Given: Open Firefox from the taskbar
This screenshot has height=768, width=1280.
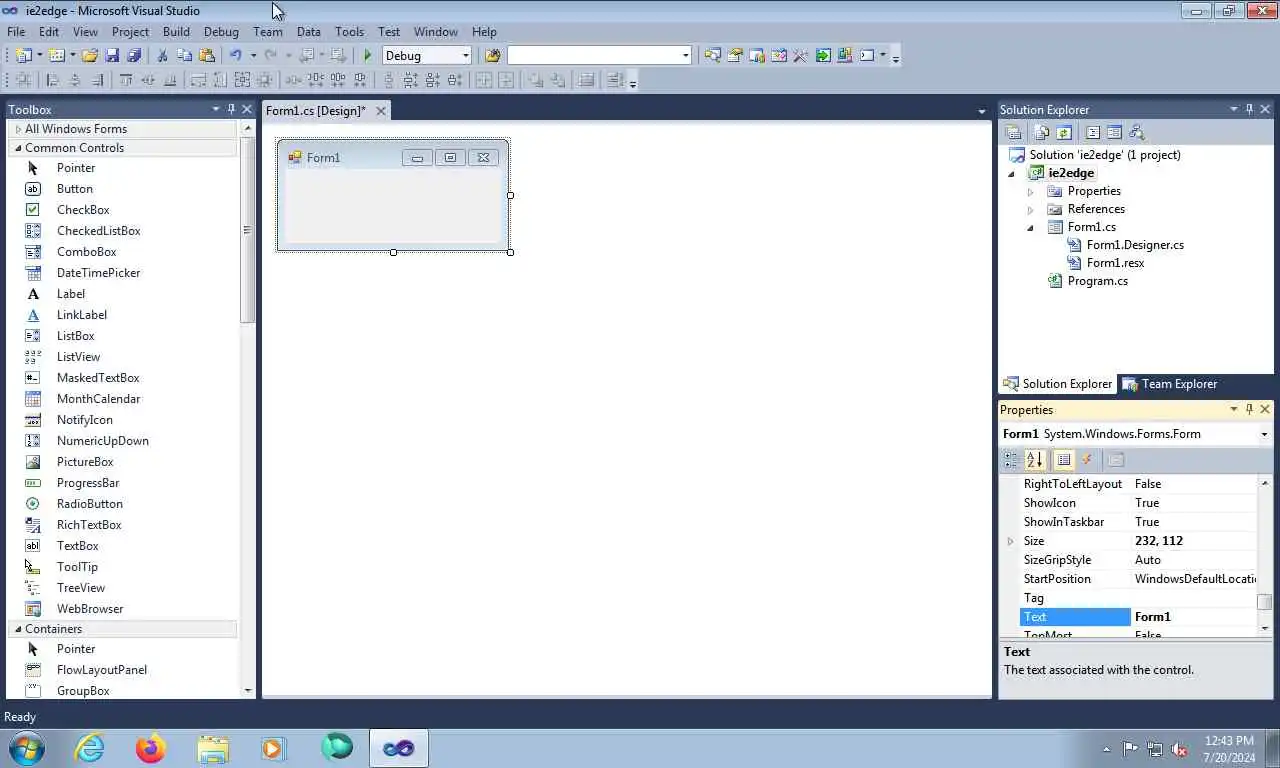Looking at the screenshot, I should [x=151, y=747].
